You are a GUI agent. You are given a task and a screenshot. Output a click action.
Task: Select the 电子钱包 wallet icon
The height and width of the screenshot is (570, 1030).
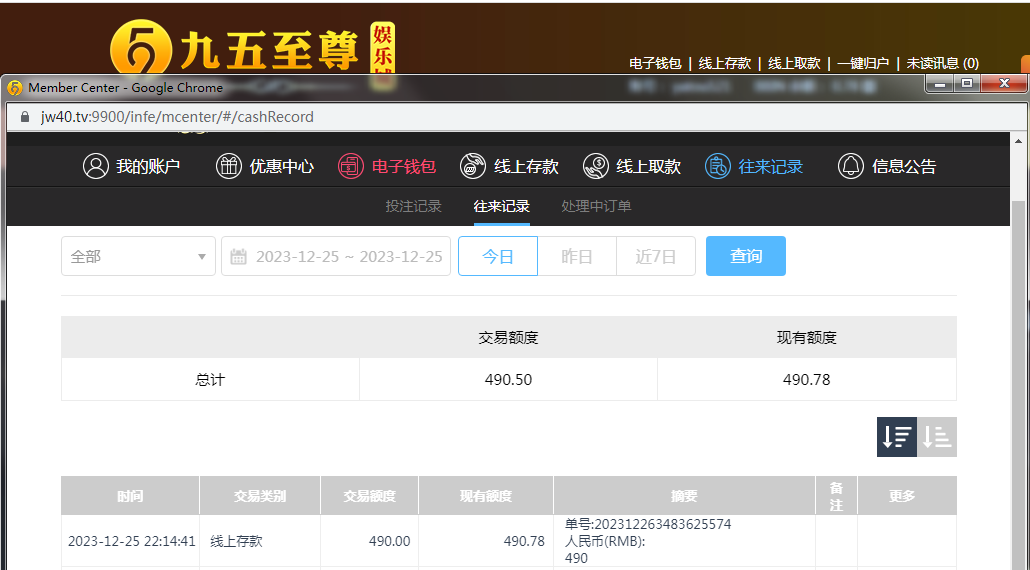[x=351, y=166]
